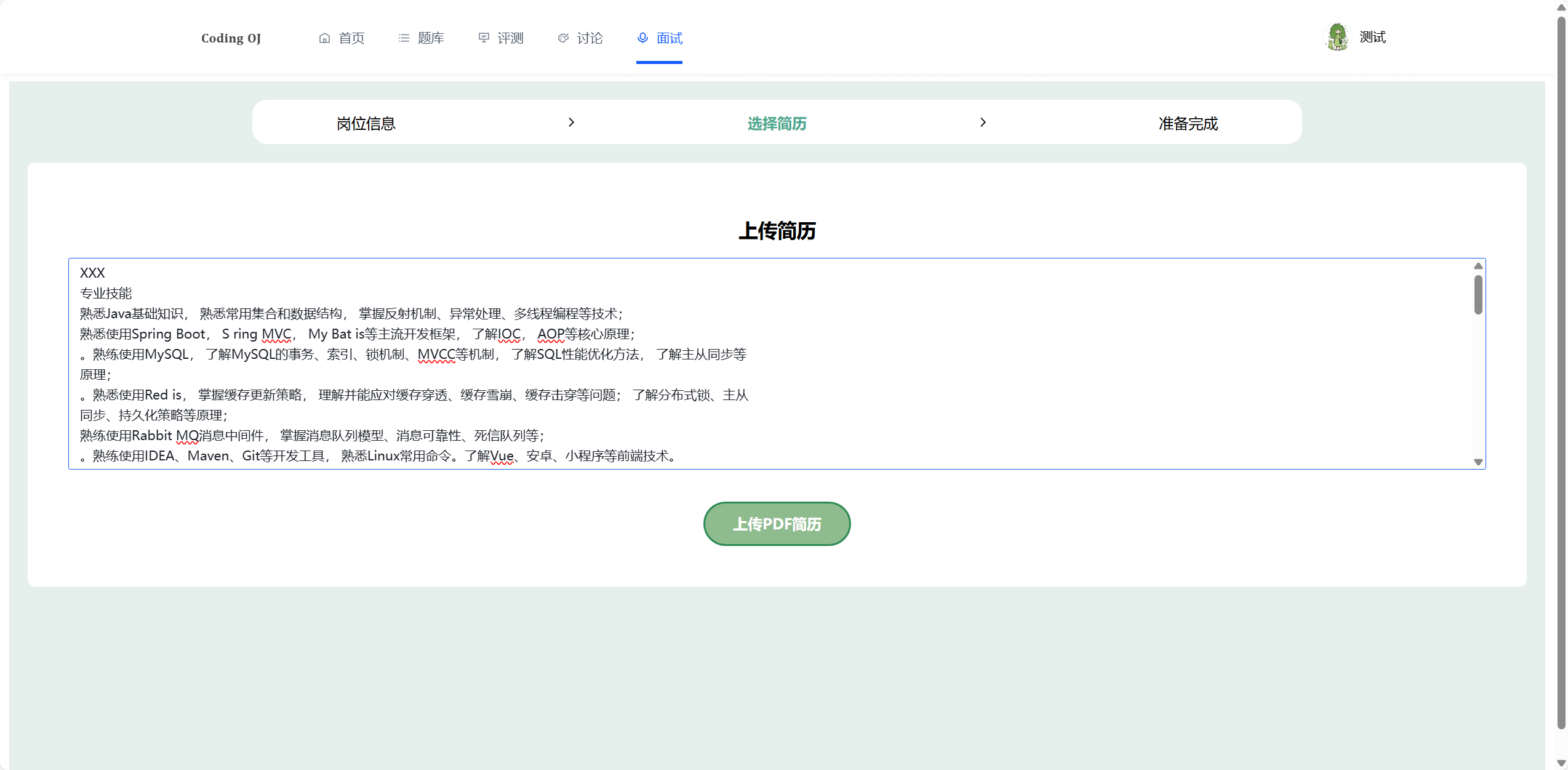Open the 首页 navigation tab

[x=342, y=38]
